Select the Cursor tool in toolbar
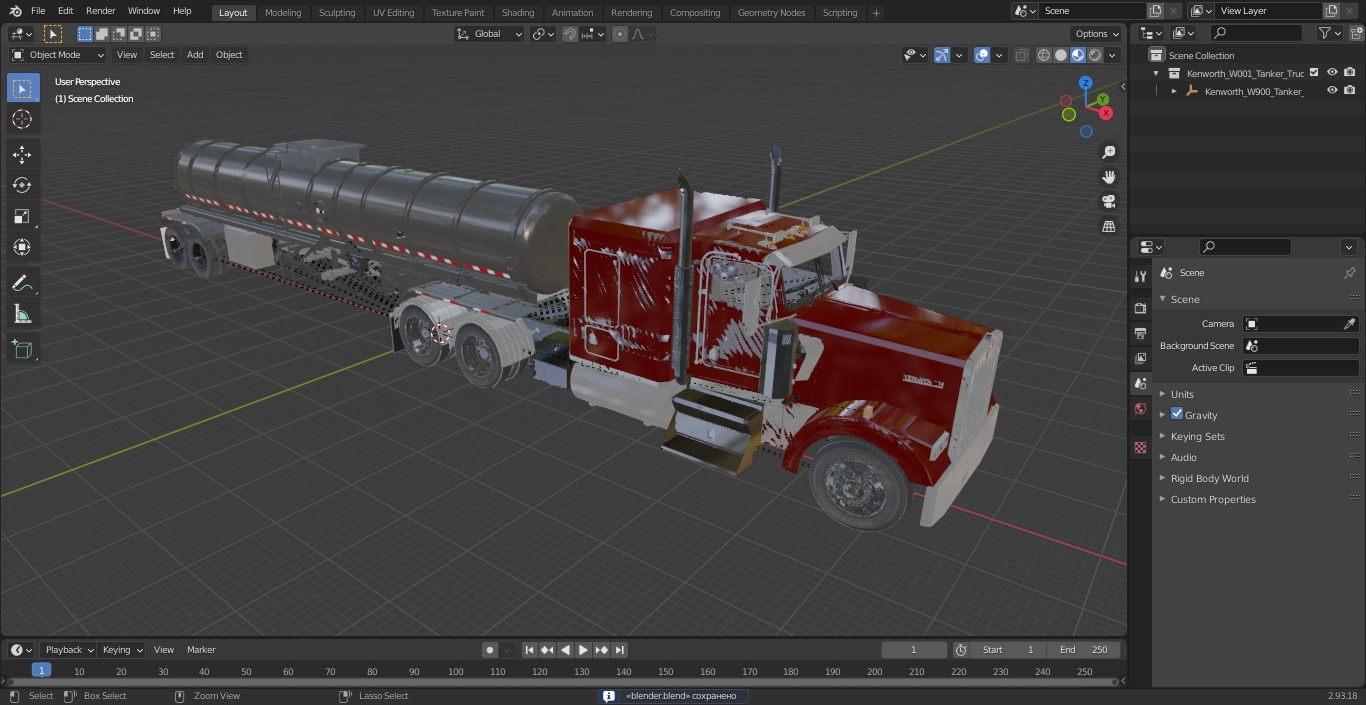 click(22, 119)
